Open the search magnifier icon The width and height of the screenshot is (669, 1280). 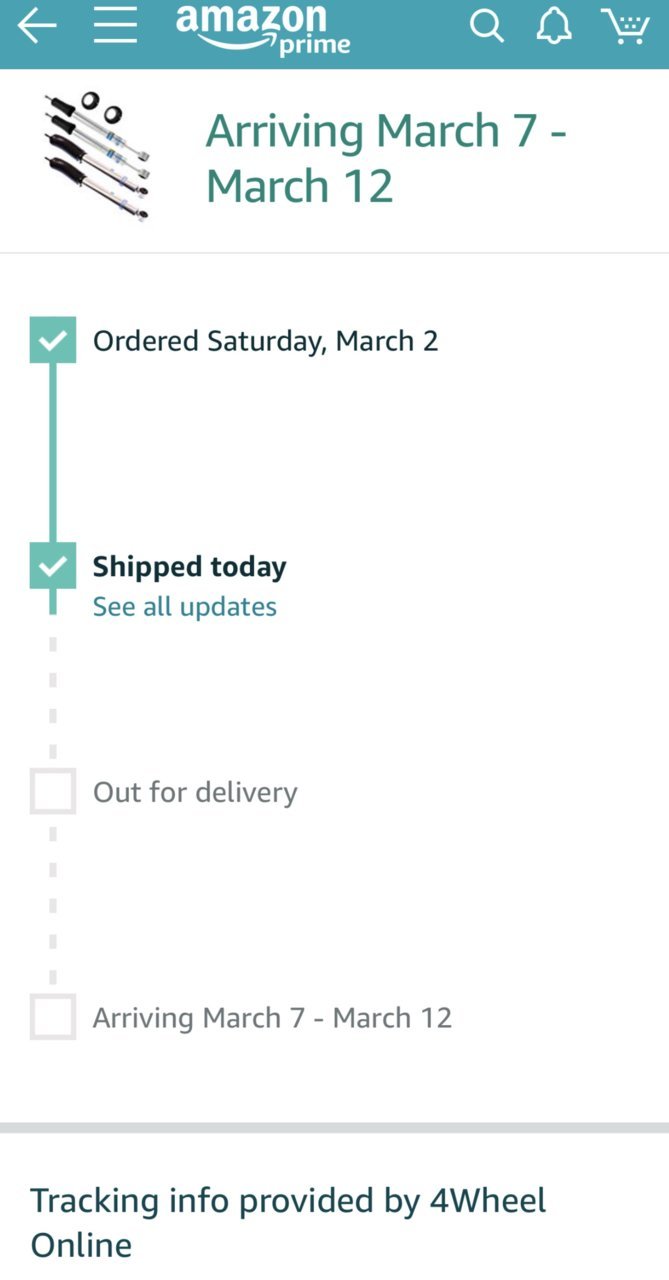[486, 26]
